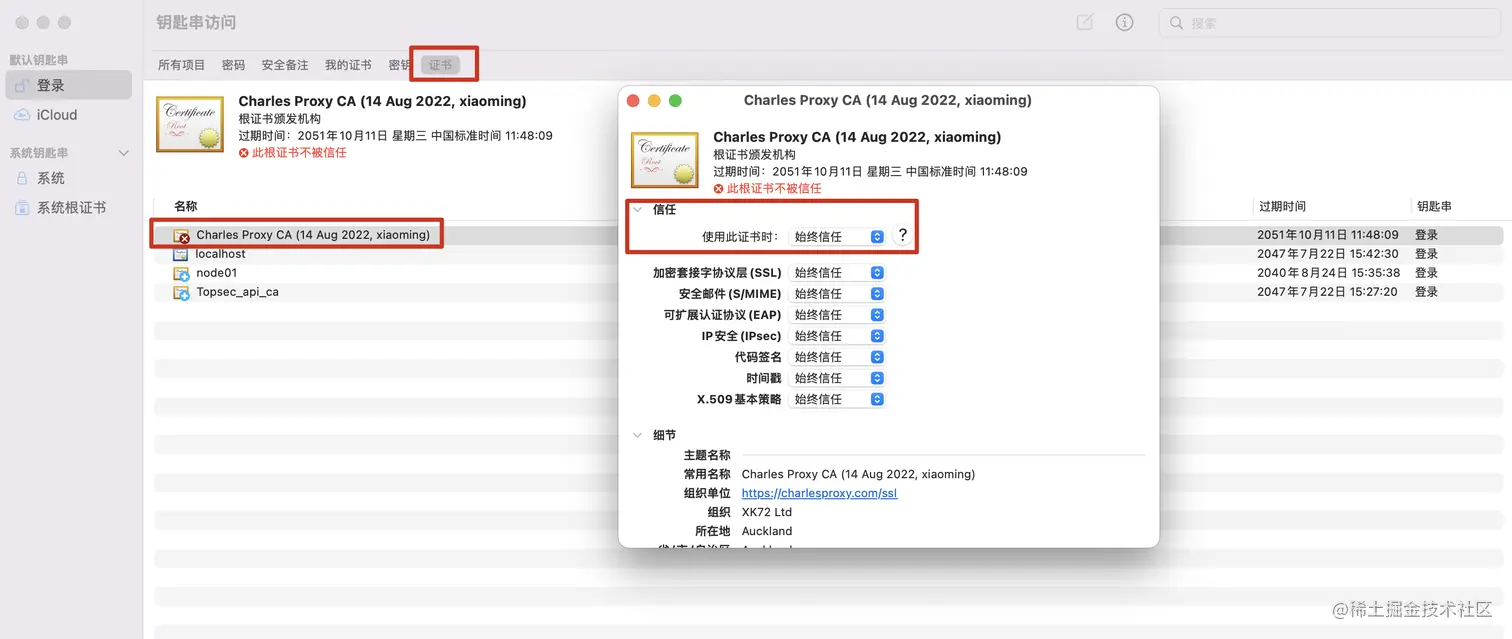Open the 可扩展认证协议 (EAP) dropdown
1512x639 pixels.
[837, 315]
